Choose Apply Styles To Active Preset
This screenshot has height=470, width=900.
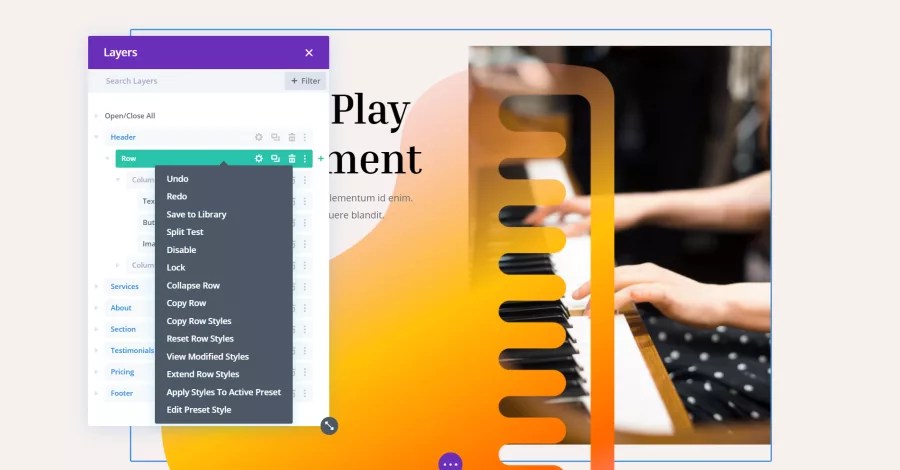(224, 393)
